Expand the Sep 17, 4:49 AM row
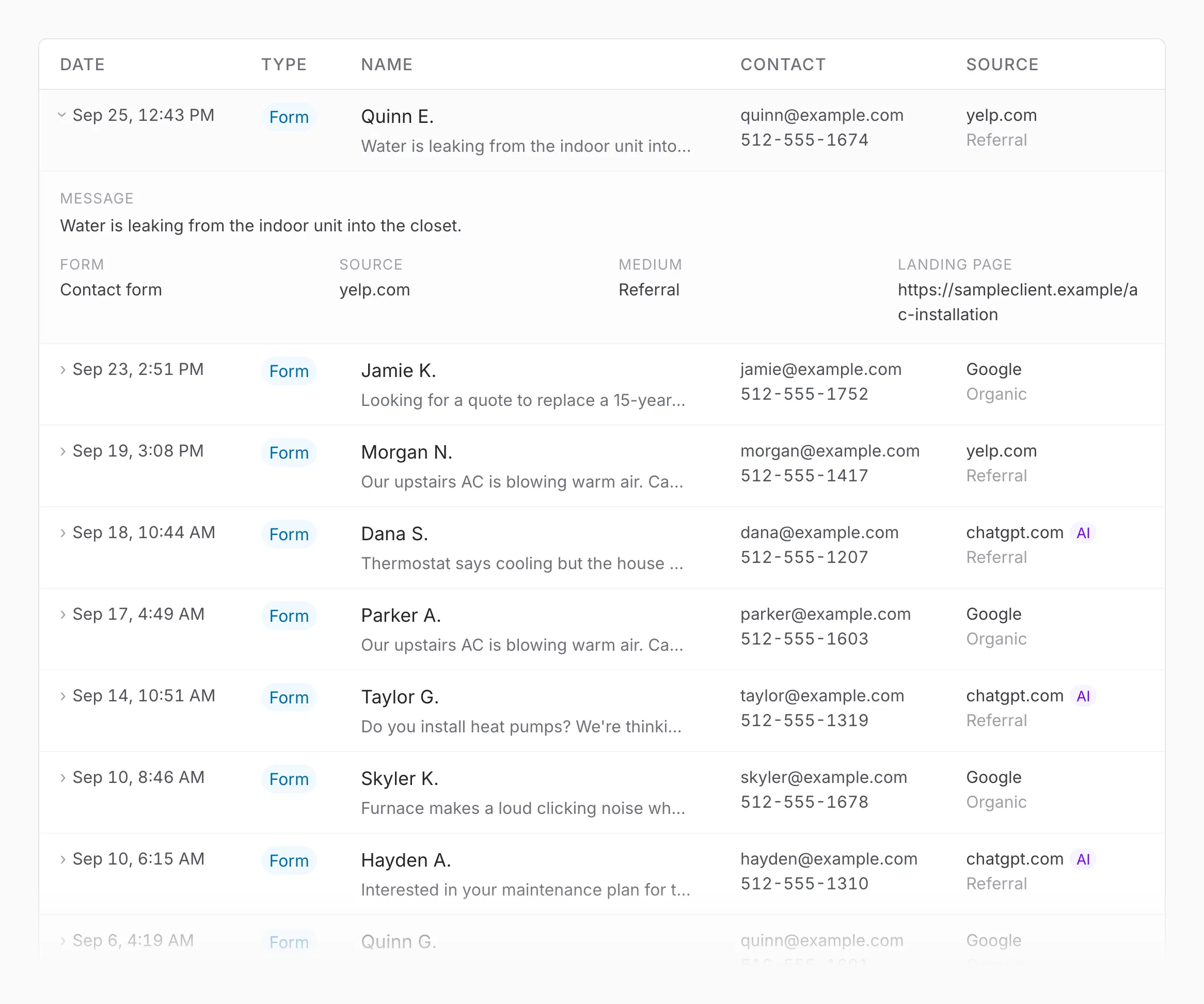Image resolution: width=1204 pixels, height=1004 pixels. (62, 615)
